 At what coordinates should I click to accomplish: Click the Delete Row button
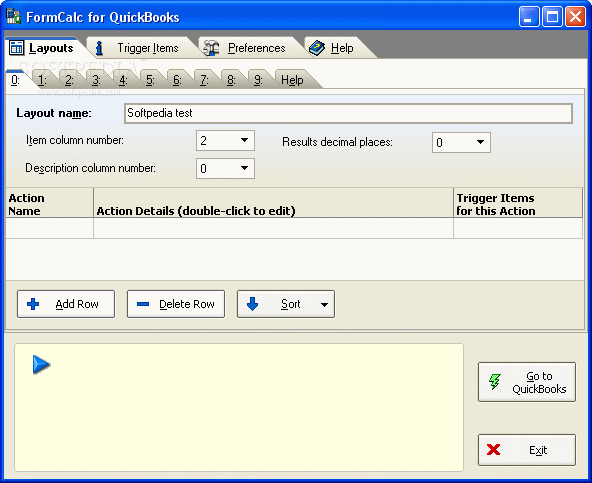coord(176,304)
